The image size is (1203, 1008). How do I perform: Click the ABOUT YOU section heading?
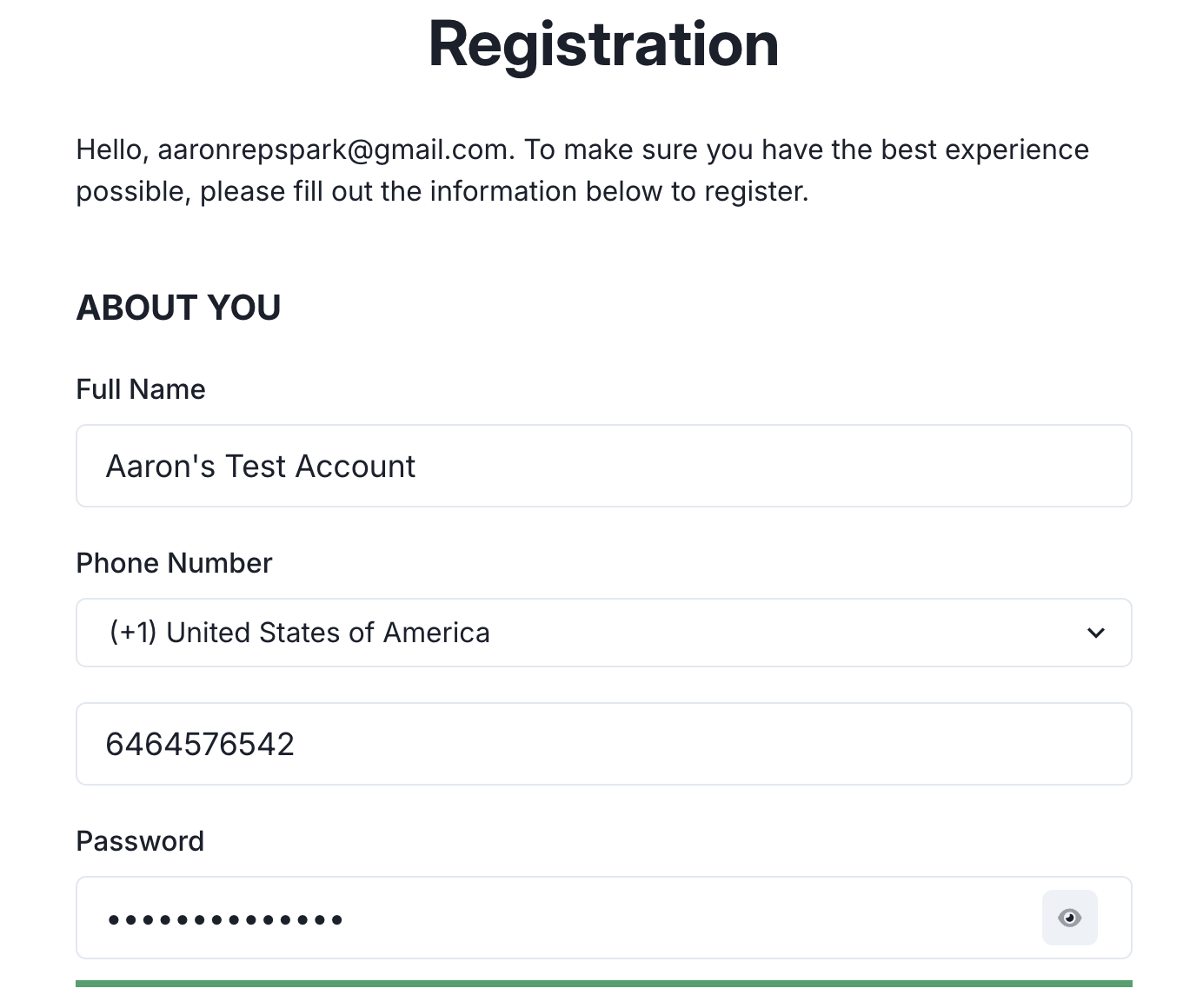[179, 308]
